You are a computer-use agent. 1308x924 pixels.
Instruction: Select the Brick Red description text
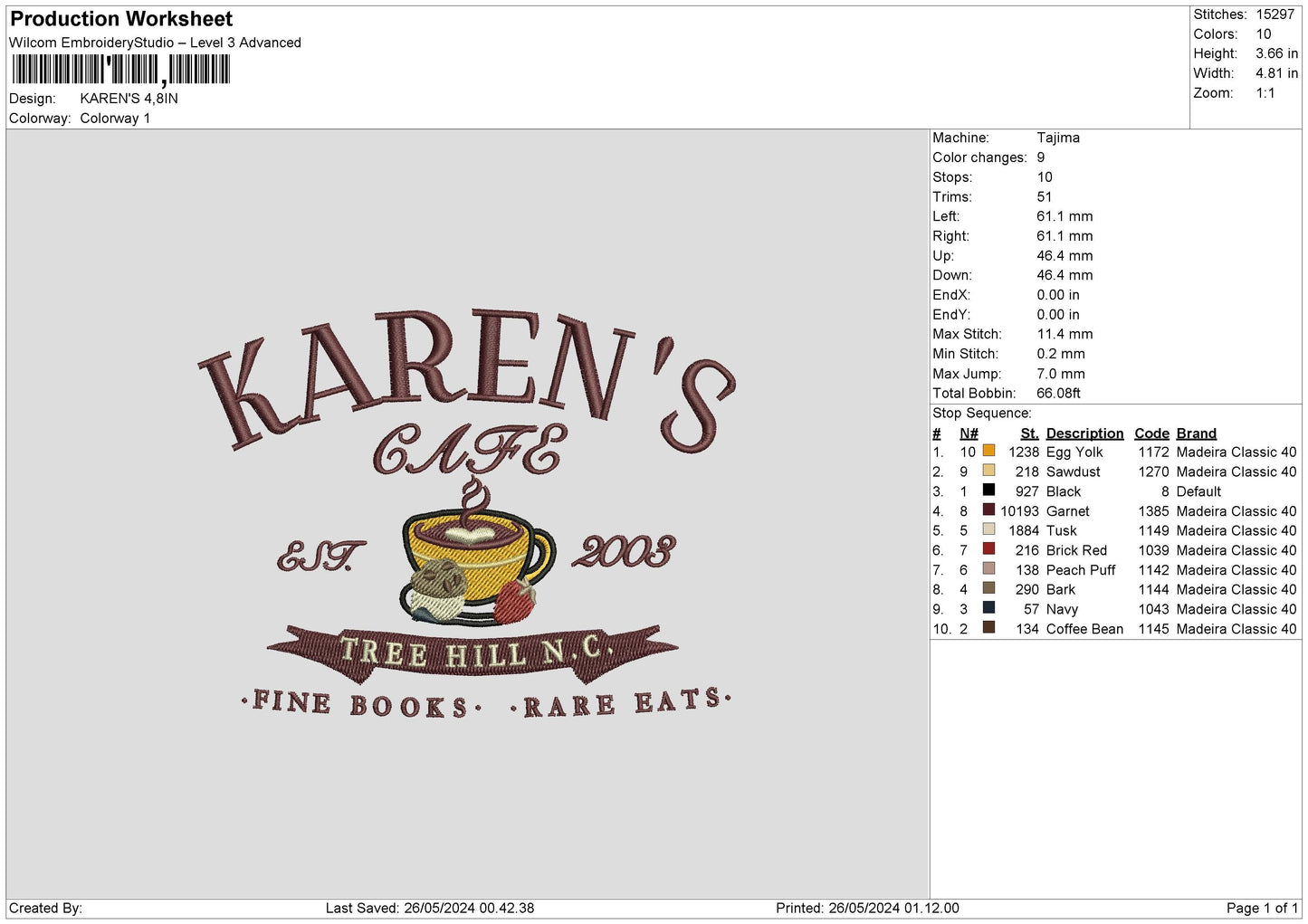pyautogui.click(x=1076, y=550)
